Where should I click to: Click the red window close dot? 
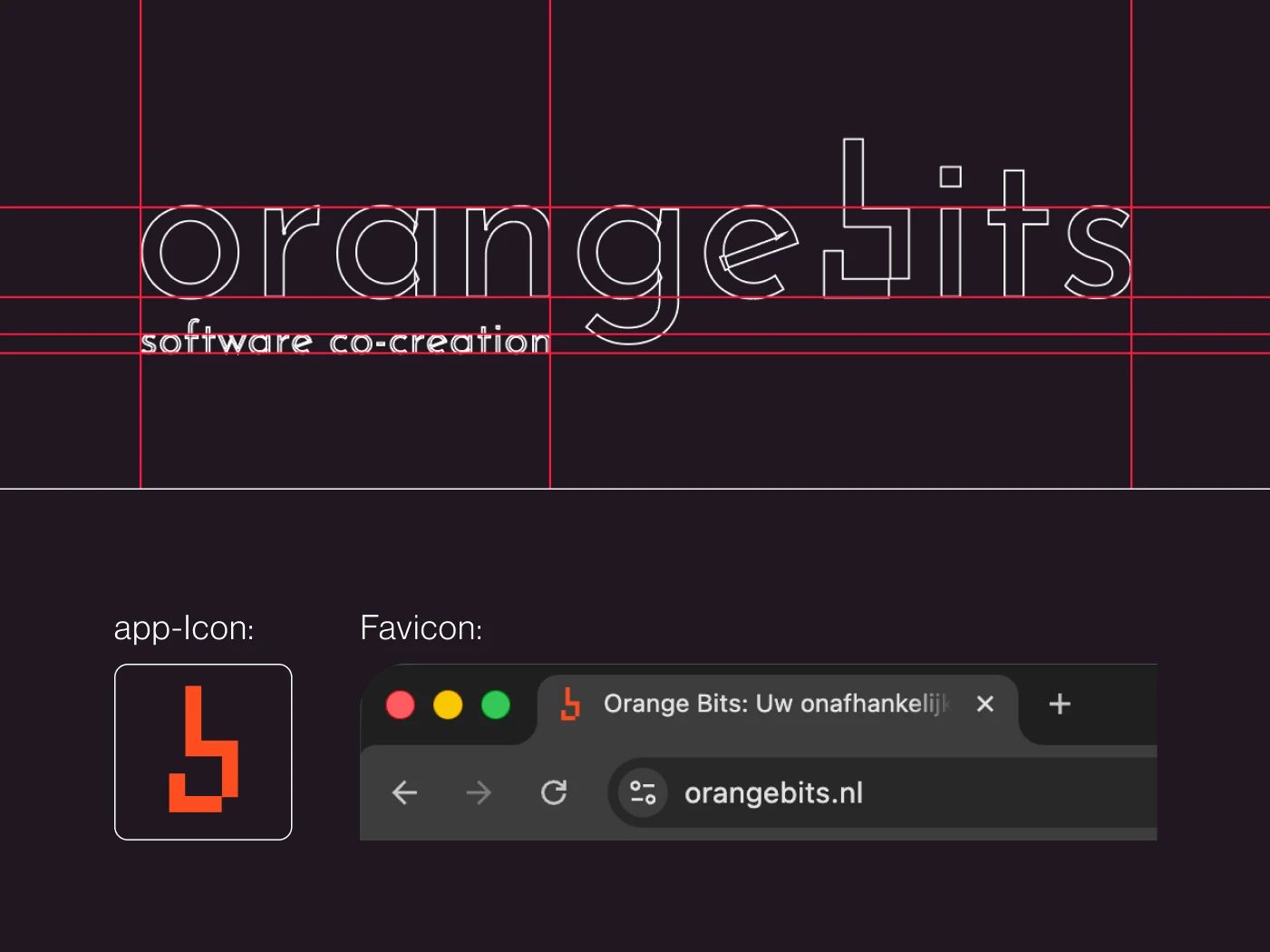pos(400,704)
